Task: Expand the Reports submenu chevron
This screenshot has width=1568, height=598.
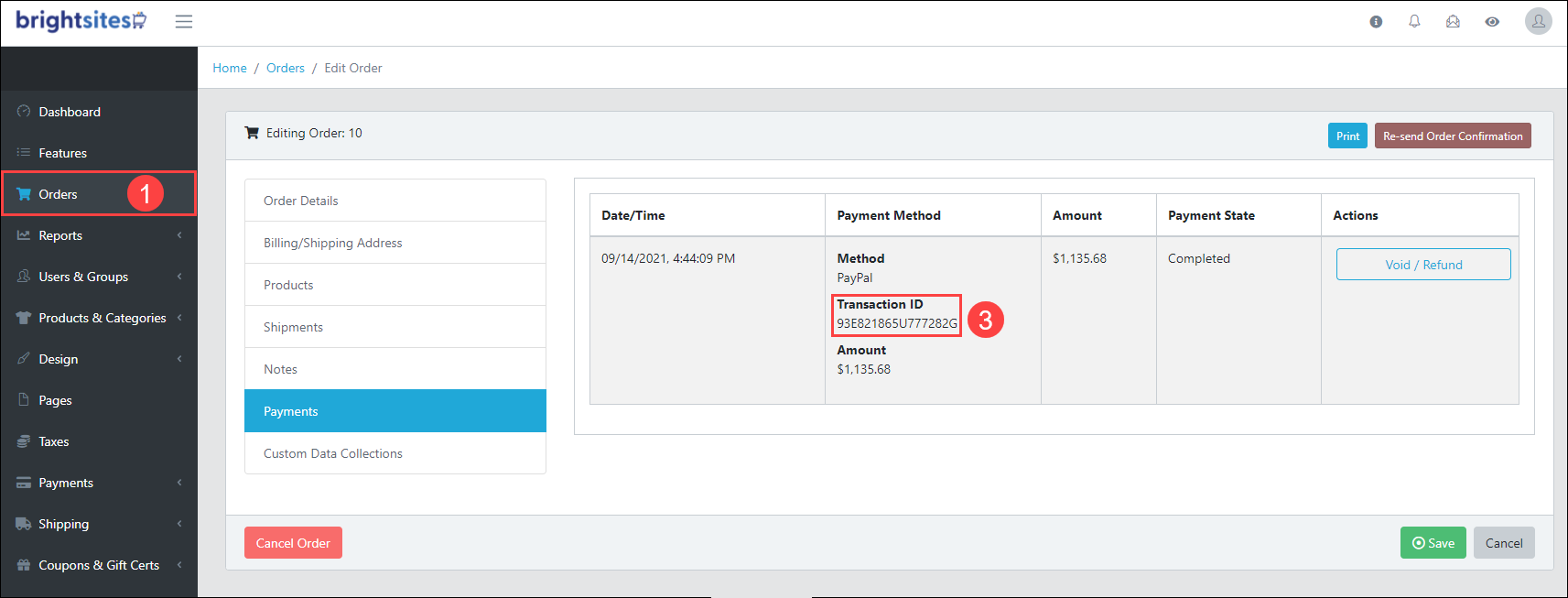Action: (179, 235)
